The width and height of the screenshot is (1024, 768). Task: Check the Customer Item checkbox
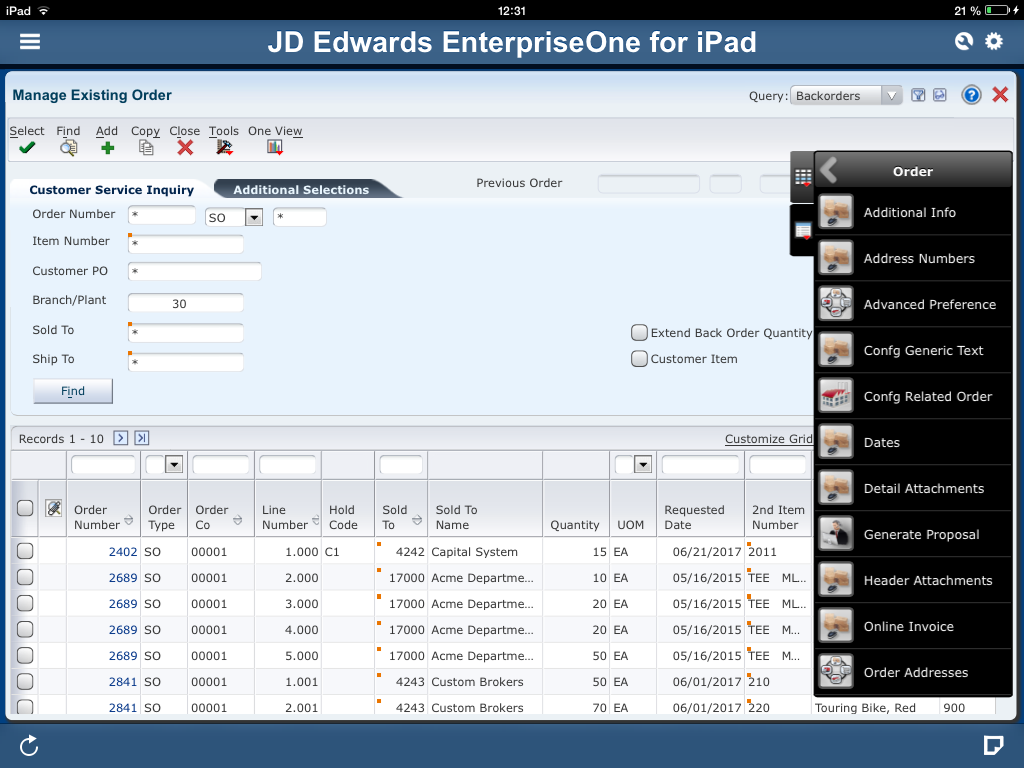tap(639, 358)
